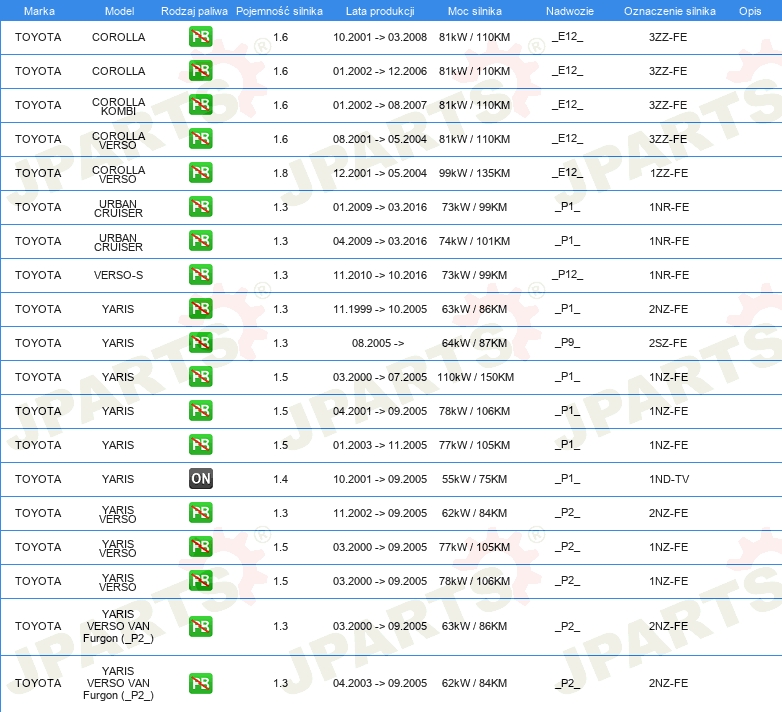This screenshot has height=712, width=782.
Task: Click power value 110kW / 150KM
Action: click(475, 377)
